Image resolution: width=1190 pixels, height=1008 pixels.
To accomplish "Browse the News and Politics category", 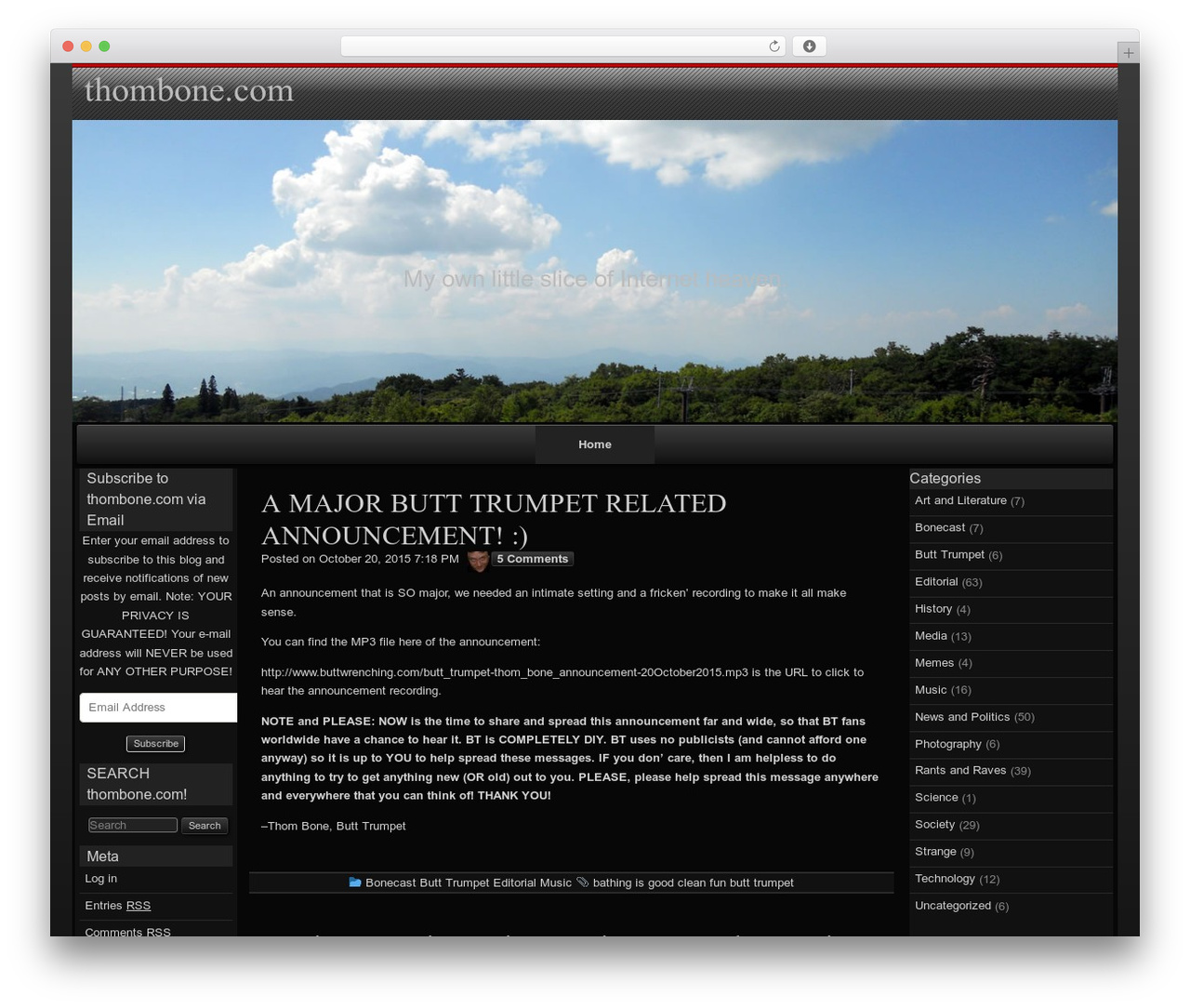I will click(962, 716).
